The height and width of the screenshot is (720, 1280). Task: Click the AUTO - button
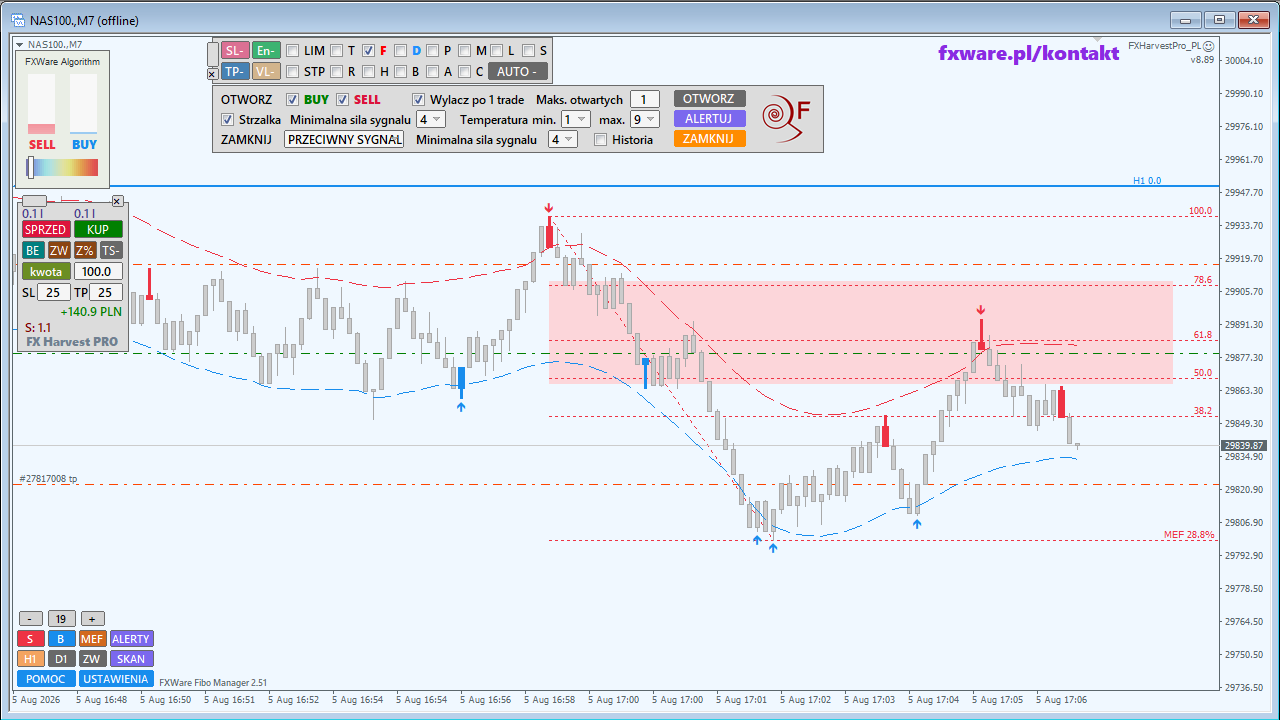(517, 71)
